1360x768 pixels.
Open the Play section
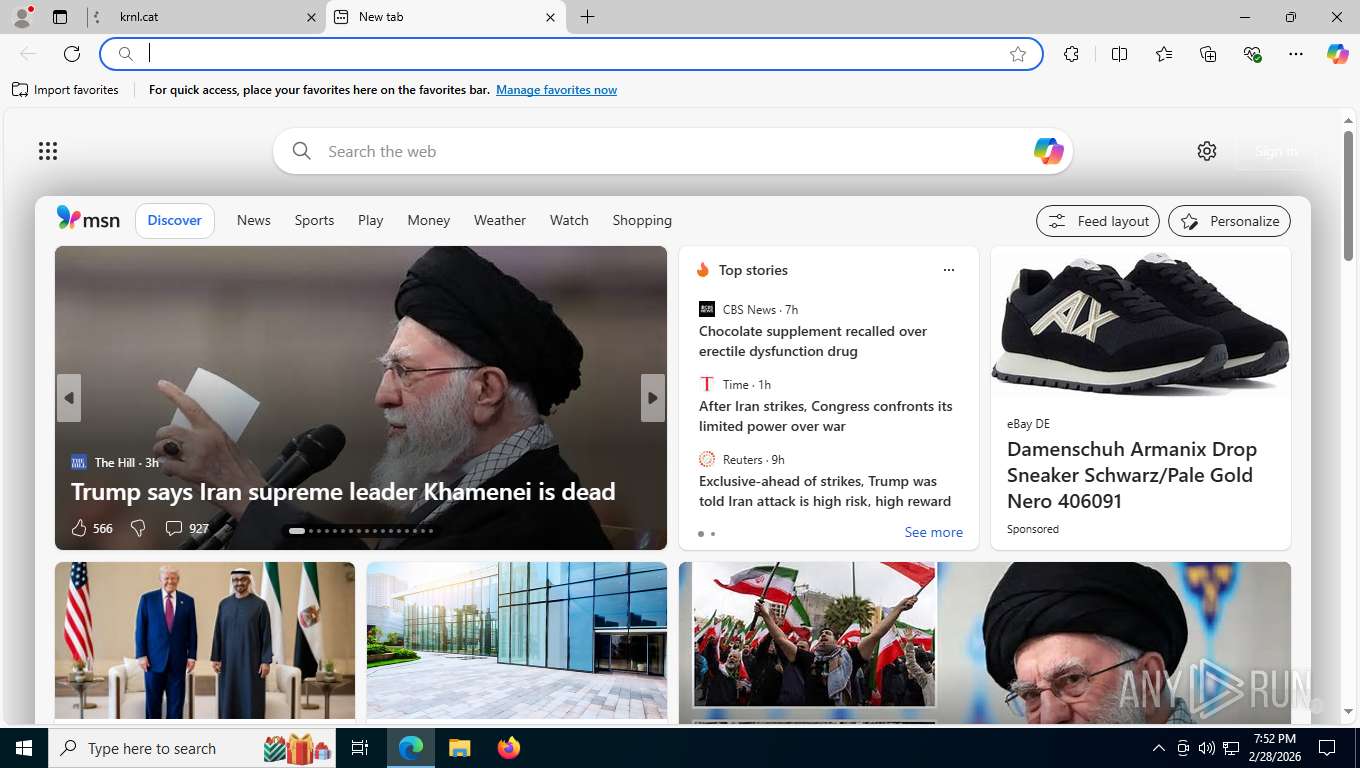pyautogui.click(x=371, y=220)
